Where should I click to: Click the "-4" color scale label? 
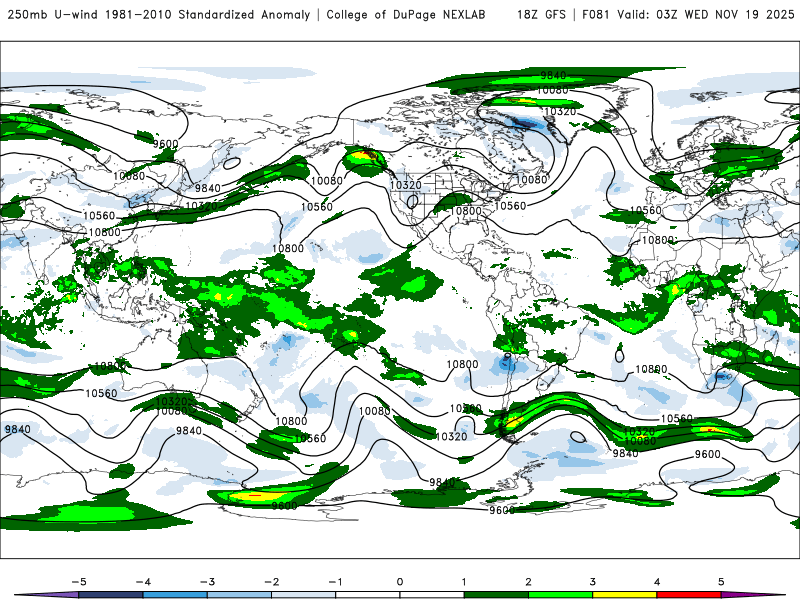143,582
